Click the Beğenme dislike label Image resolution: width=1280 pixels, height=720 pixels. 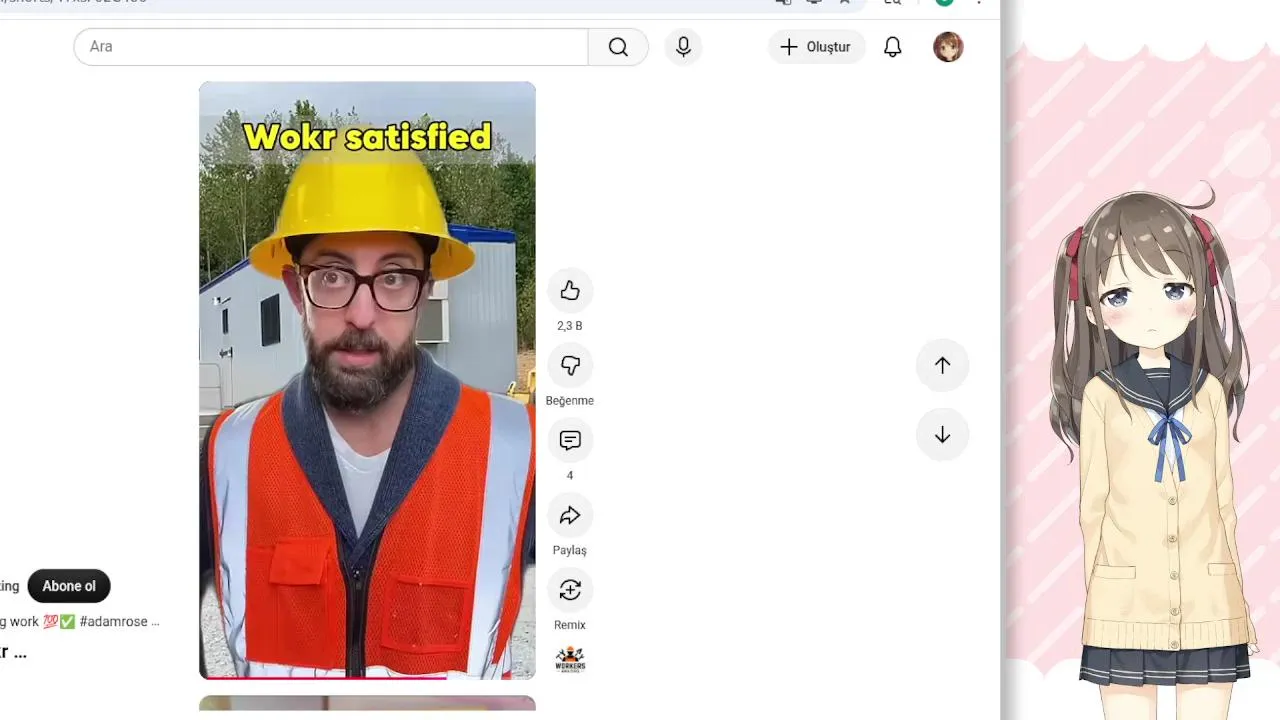tap(570, 401)
